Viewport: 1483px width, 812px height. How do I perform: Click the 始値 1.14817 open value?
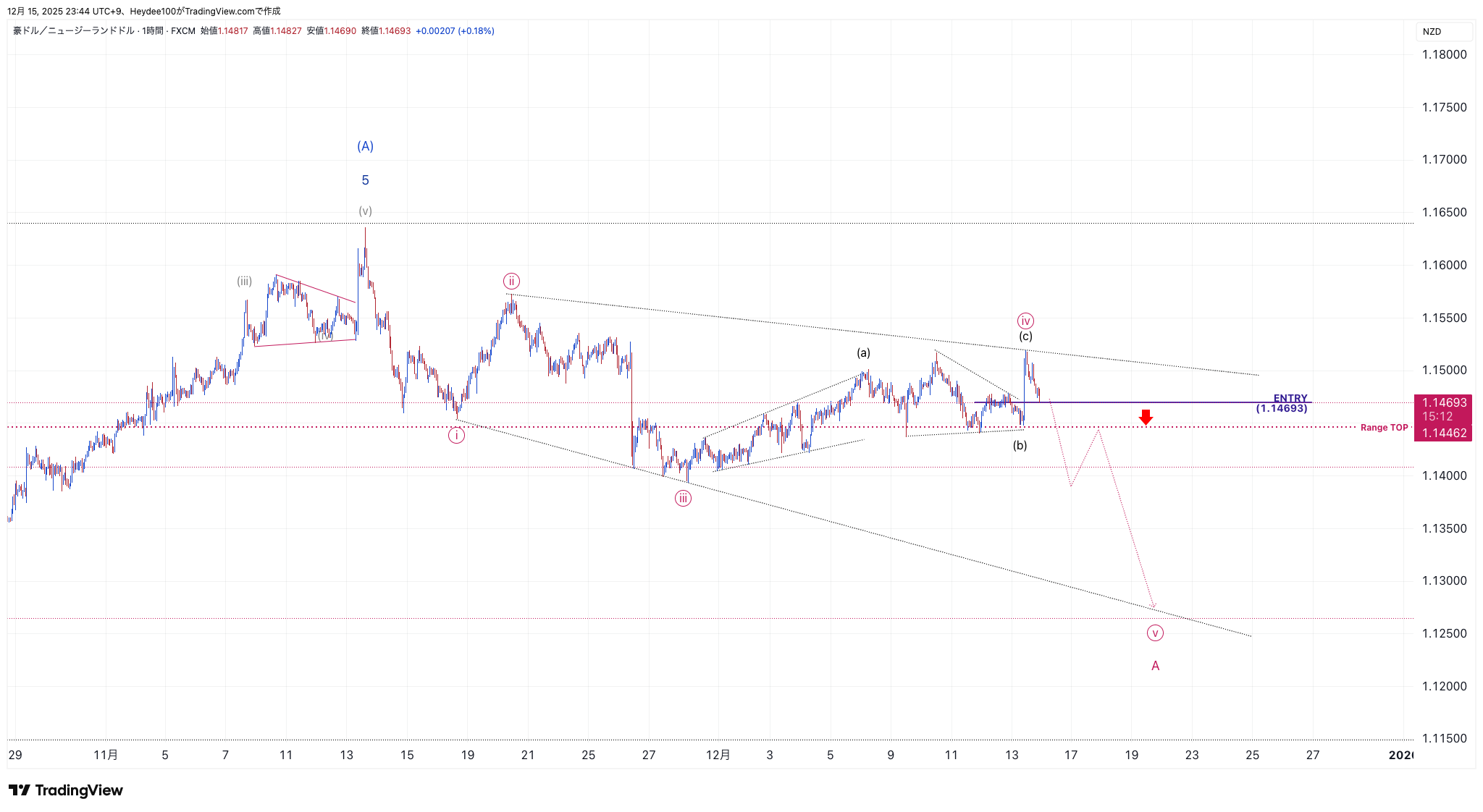(224, 31)
